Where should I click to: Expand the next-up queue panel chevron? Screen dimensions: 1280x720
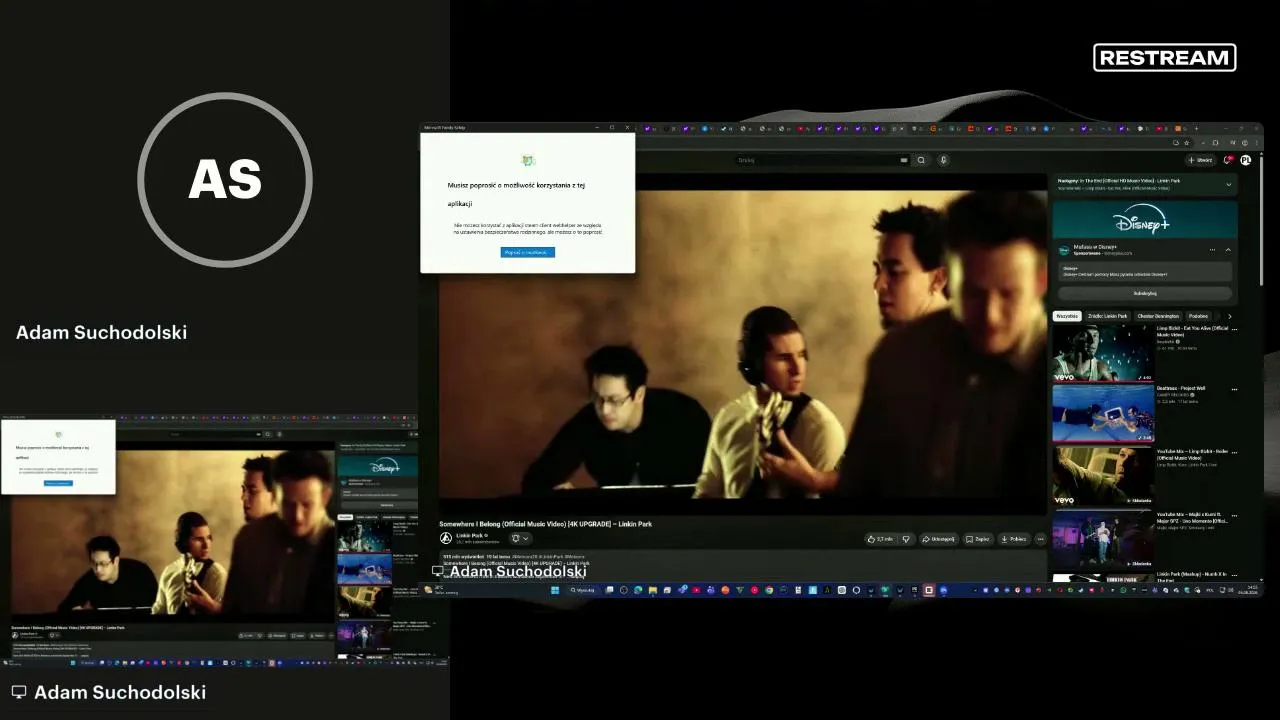[x=1229, y=184]
